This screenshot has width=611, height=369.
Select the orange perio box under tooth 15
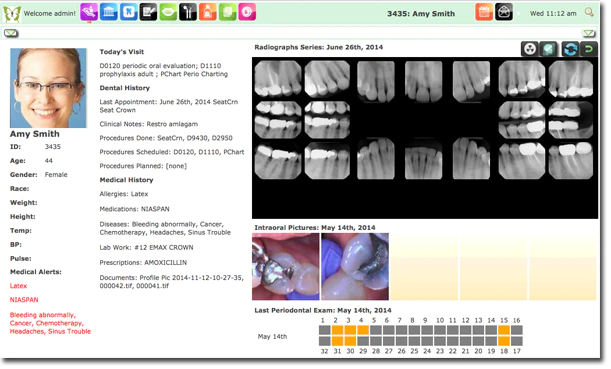click(x=504, y=330)
